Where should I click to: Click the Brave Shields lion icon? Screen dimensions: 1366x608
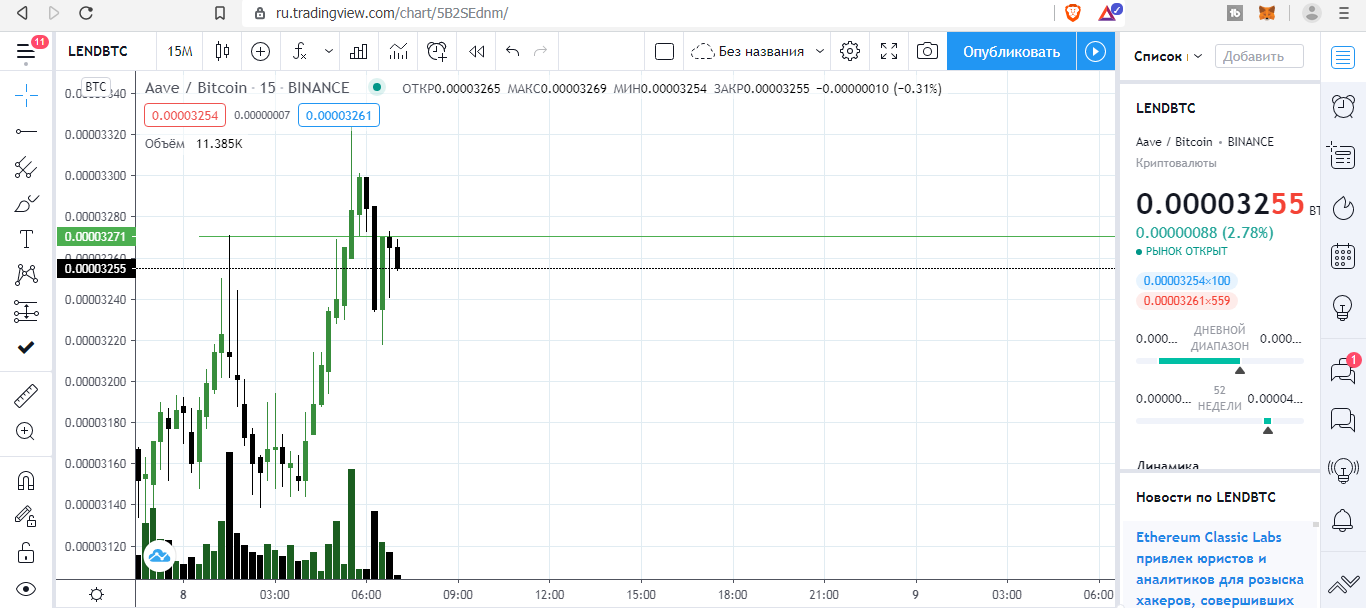[x=1073, y=13]
